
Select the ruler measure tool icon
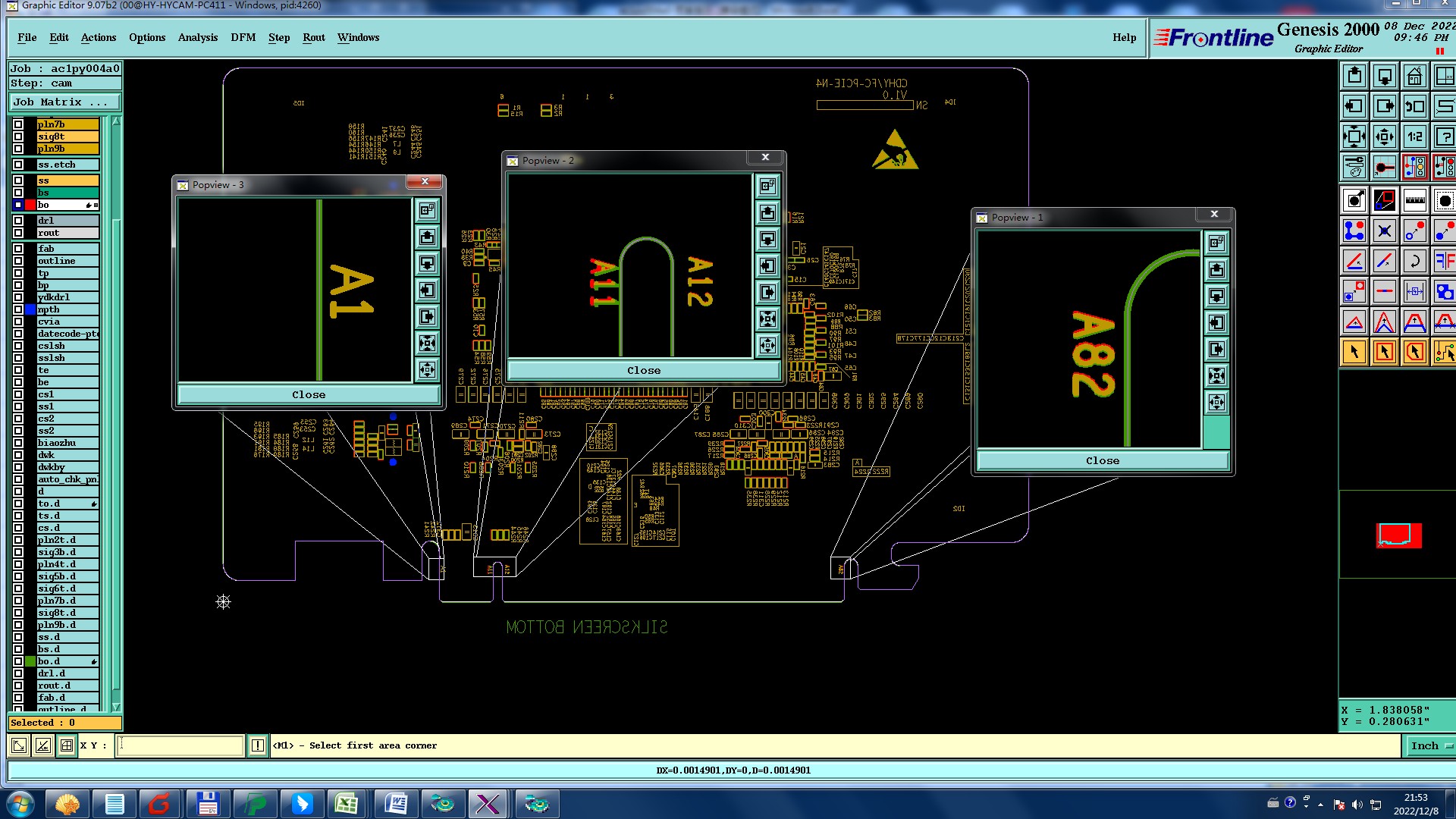coord(1414,200)
